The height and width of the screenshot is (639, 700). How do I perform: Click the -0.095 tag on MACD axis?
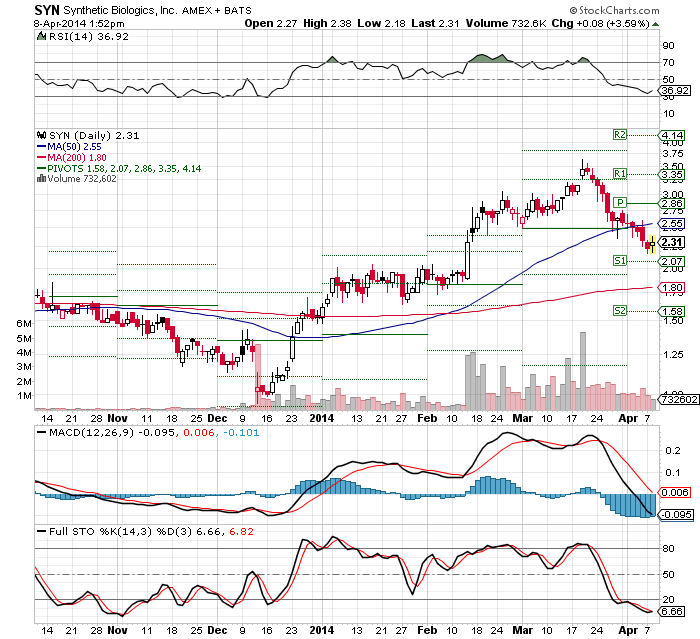(676, 514)
